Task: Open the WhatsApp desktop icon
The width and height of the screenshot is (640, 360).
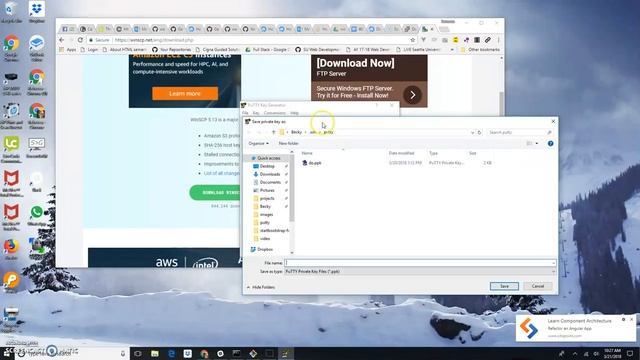Action: tap(36, 215)
